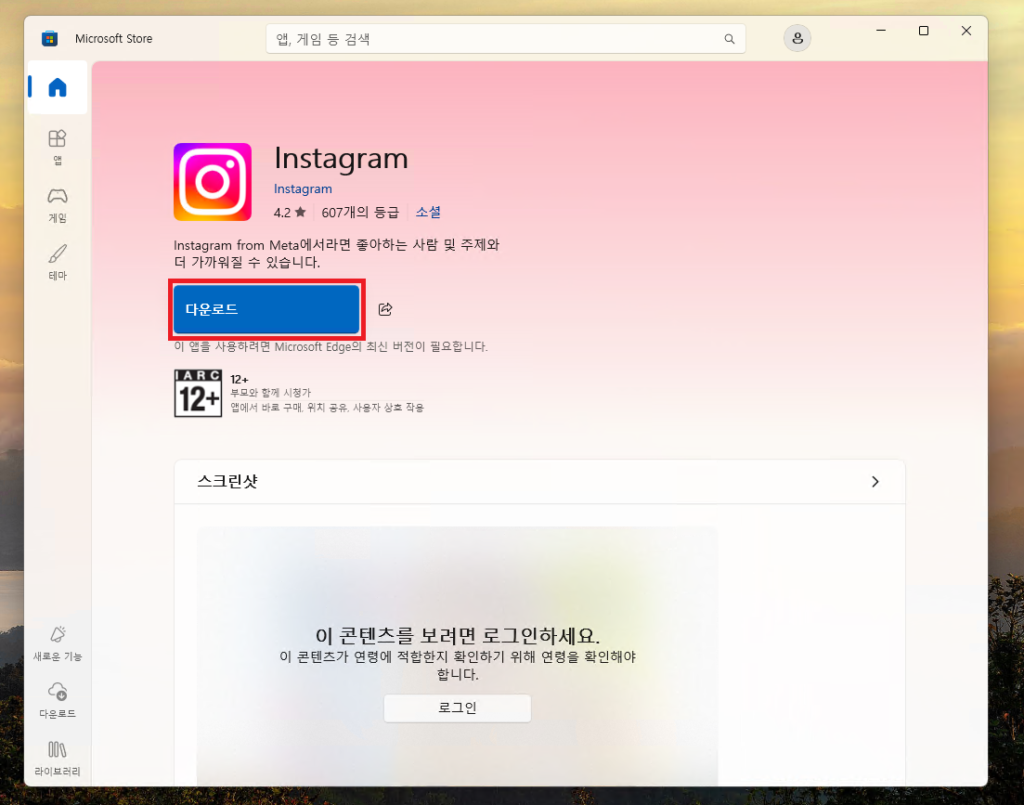Viewport: 1024px width, 805px height.
Task: Click the 로그인 sign-in button
Action: [x=457, y=708]
